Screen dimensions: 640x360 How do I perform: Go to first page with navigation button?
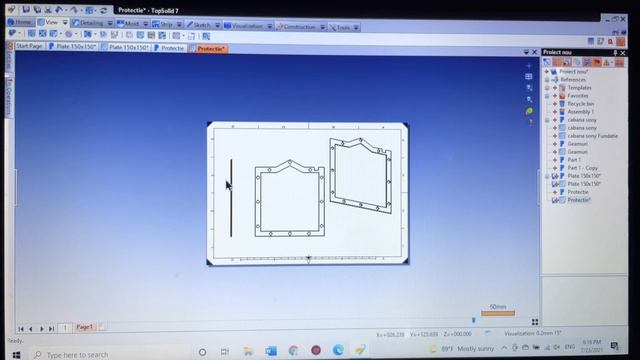click(x=21, y=329)
